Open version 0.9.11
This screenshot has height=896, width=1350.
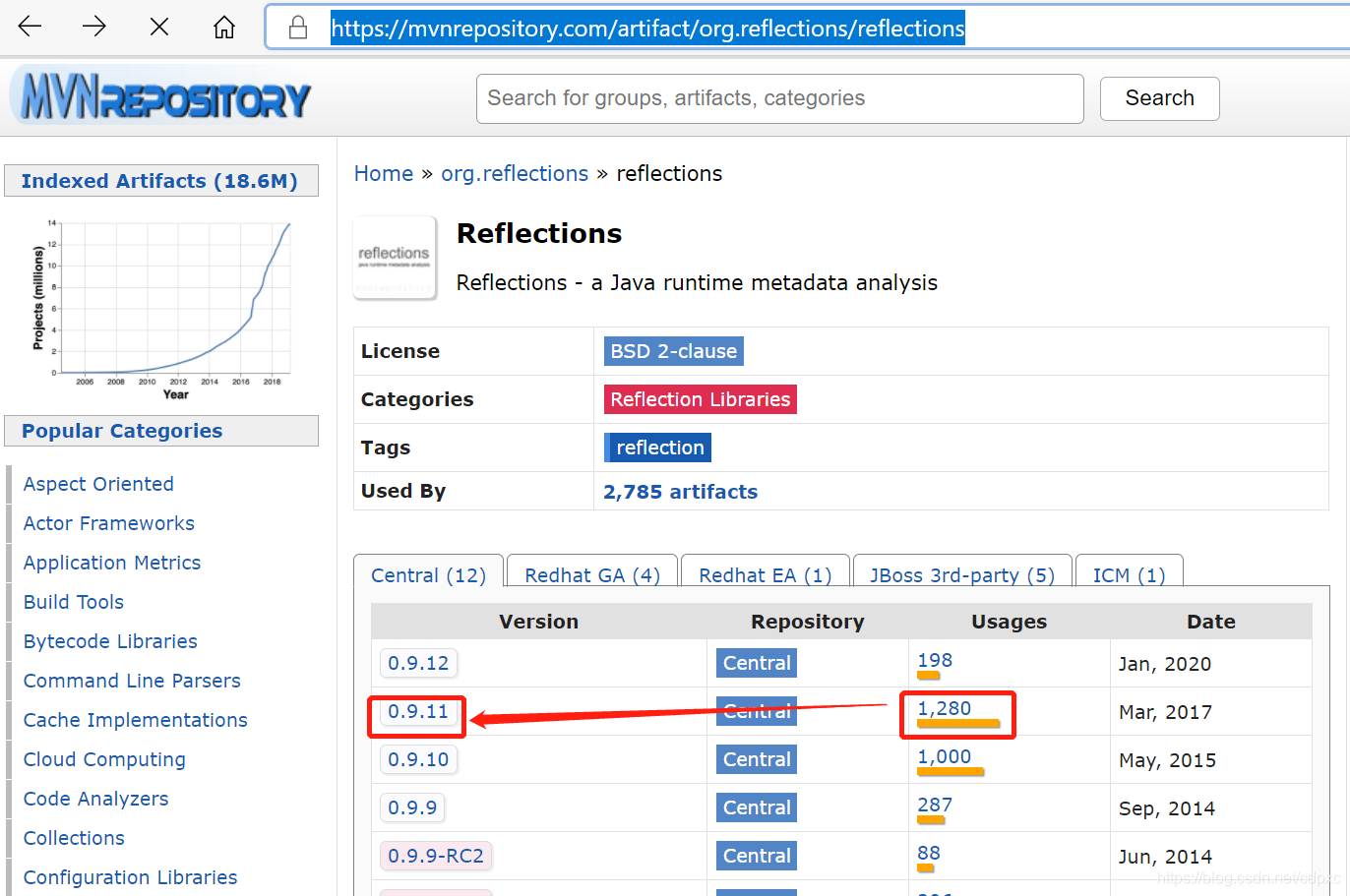(418, 711)
